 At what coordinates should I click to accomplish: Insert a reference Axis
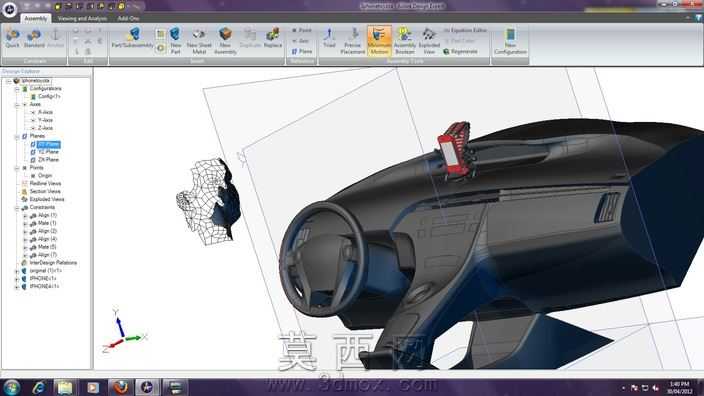click(x=301, y=41)
